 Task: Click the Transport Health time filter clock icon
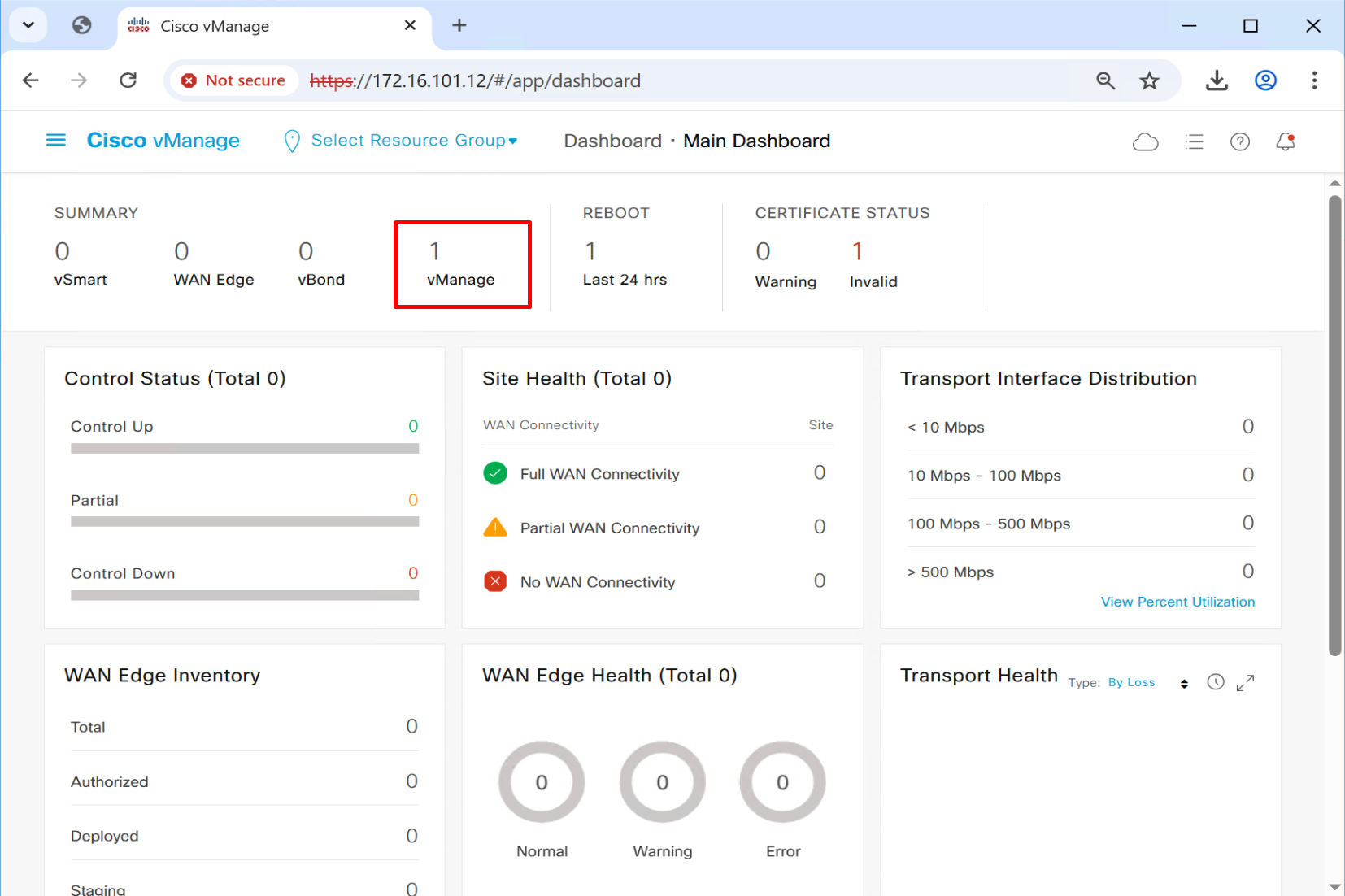coord(1215,682)
